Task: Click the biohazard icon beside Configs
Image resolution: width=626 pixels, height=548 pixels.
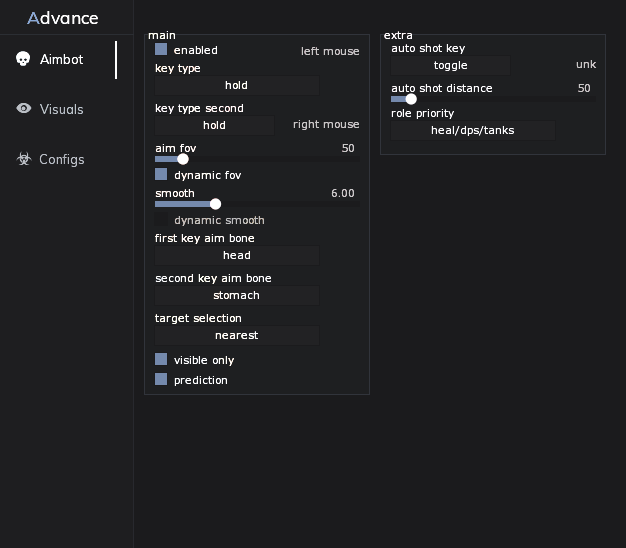Action: pos(24,159)
